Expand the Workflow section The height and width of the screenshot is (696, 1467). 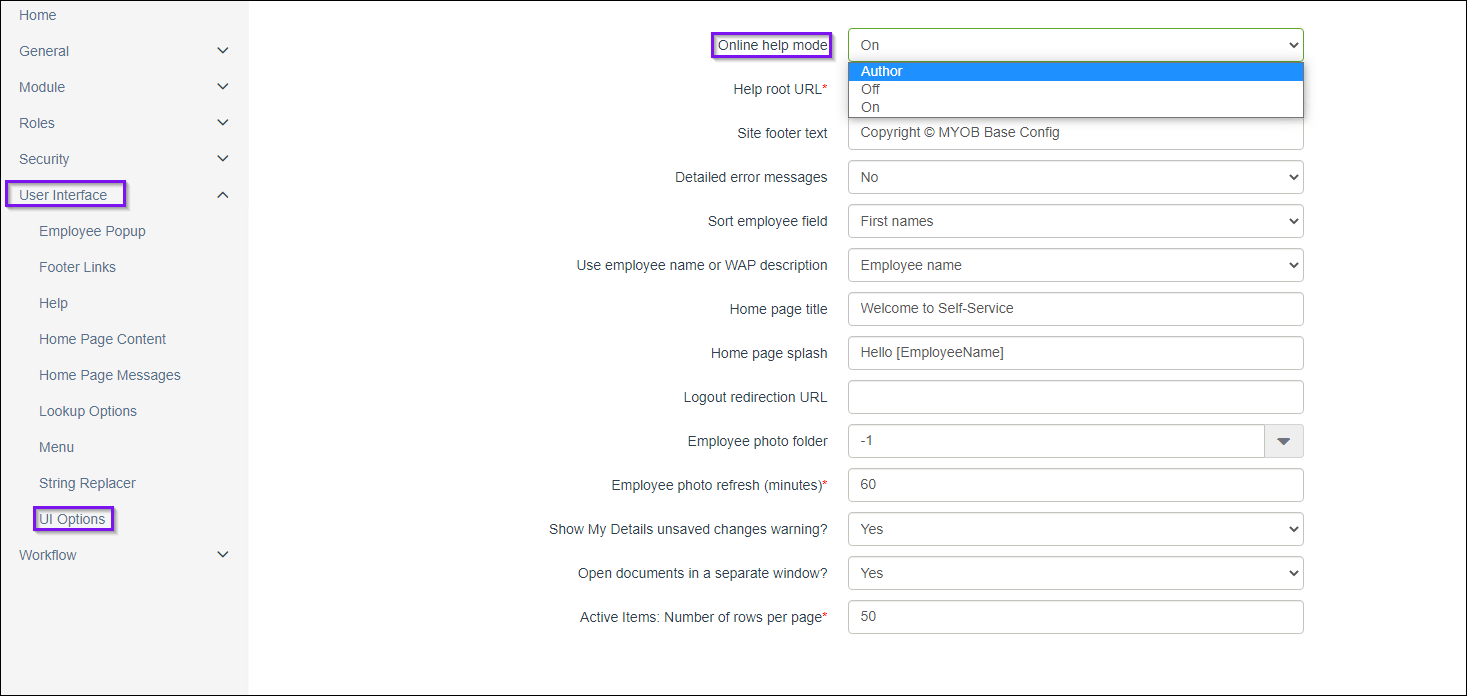222,555
